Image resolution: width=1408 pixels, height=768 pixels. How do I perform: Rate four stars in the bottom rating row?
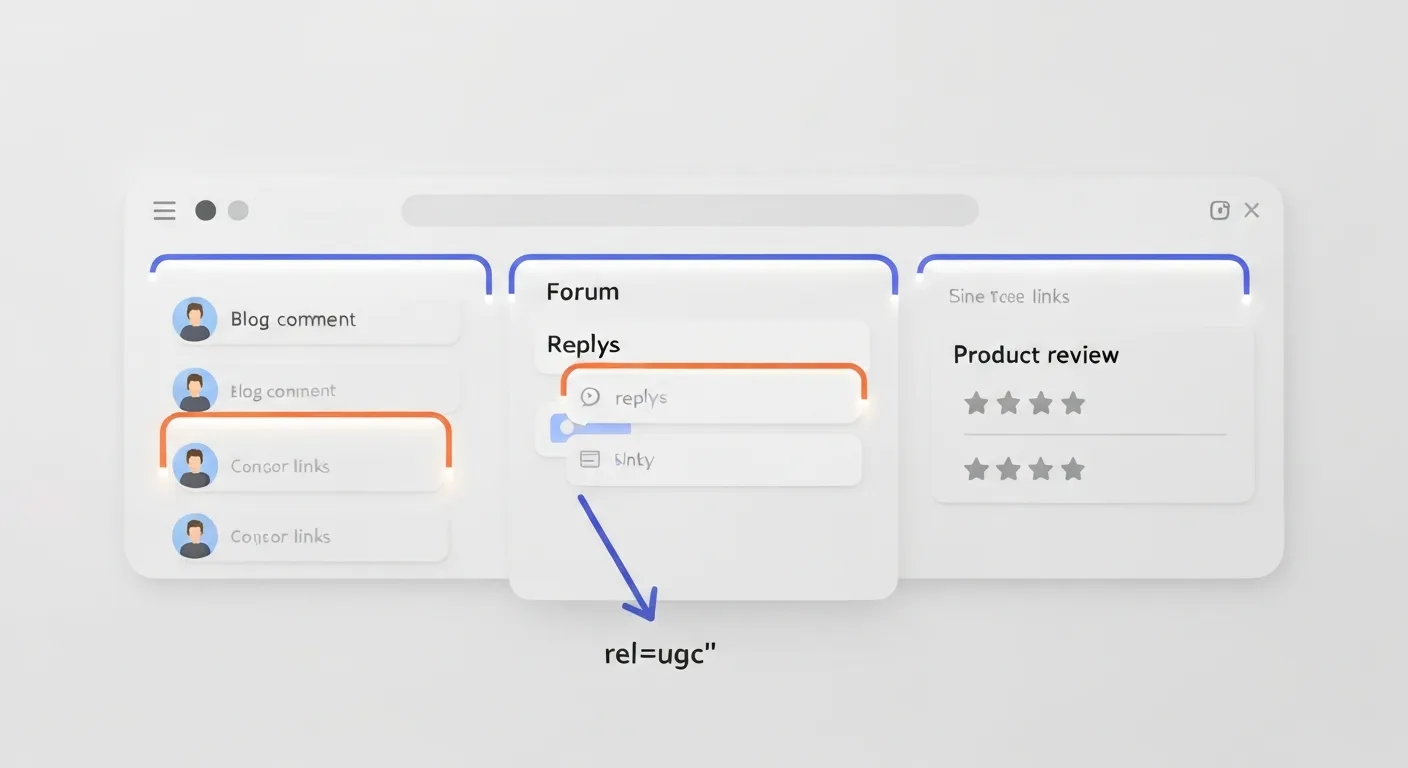pyautogui.click(x=1073, y=469)
